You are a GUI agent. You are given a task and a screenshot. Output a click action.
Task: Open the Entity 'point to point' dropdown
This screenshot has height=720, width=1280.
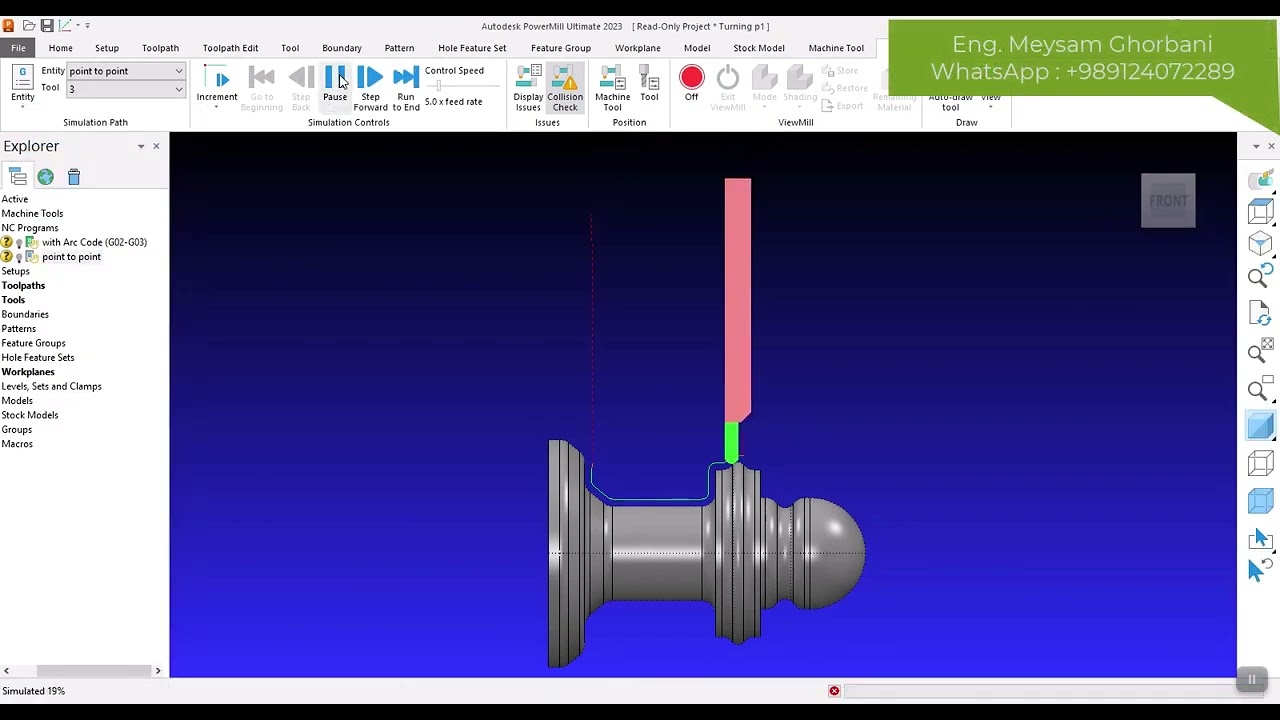(126, 71)
